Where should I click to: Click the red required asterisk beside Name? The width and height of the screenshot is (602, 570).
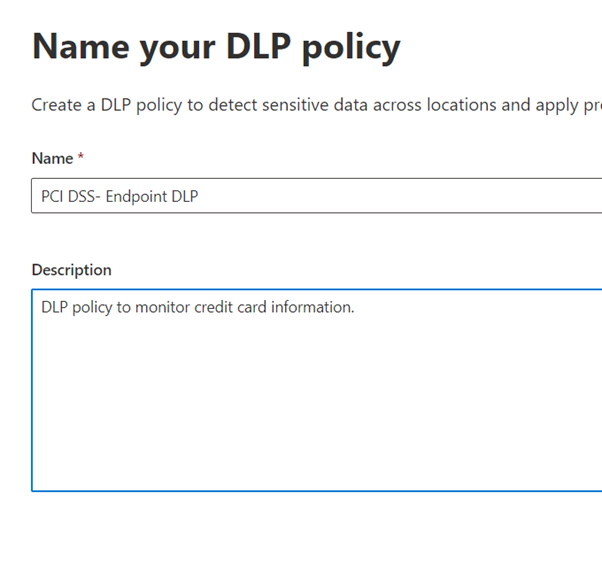point(81,157)
